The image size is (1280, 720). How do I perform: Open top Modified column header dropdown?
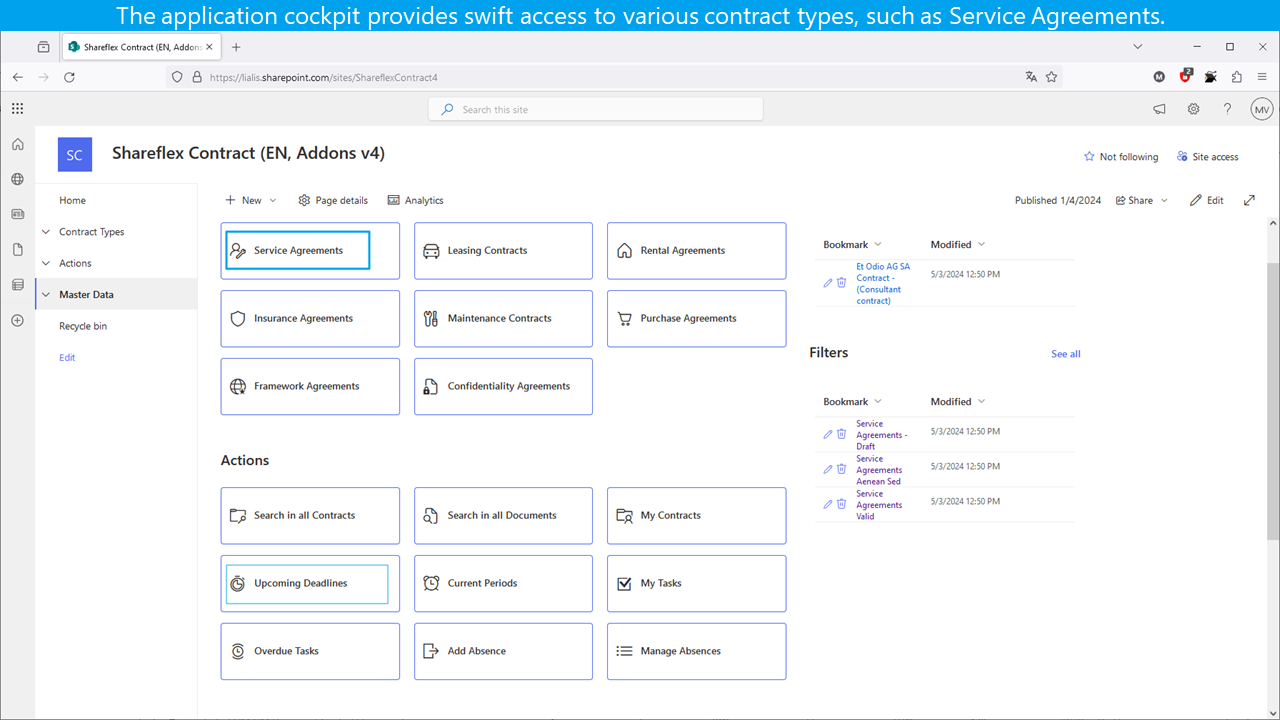(x=958, y=244)
